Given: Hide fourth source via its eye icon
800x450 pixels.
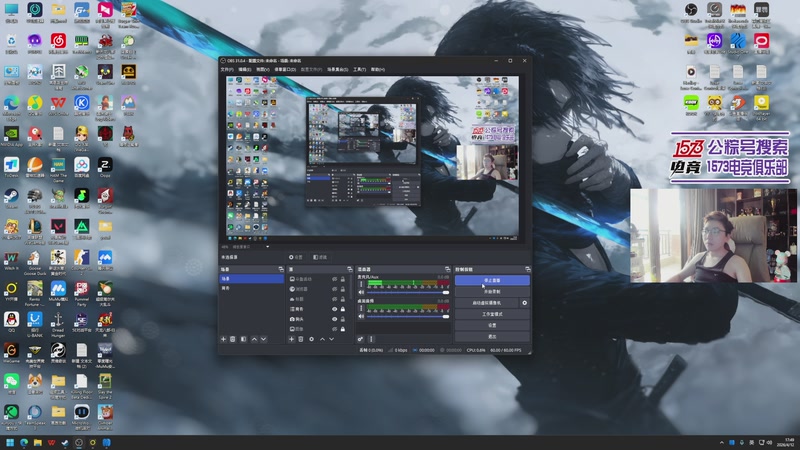Looking at the screenshot, I should [335, 309].
